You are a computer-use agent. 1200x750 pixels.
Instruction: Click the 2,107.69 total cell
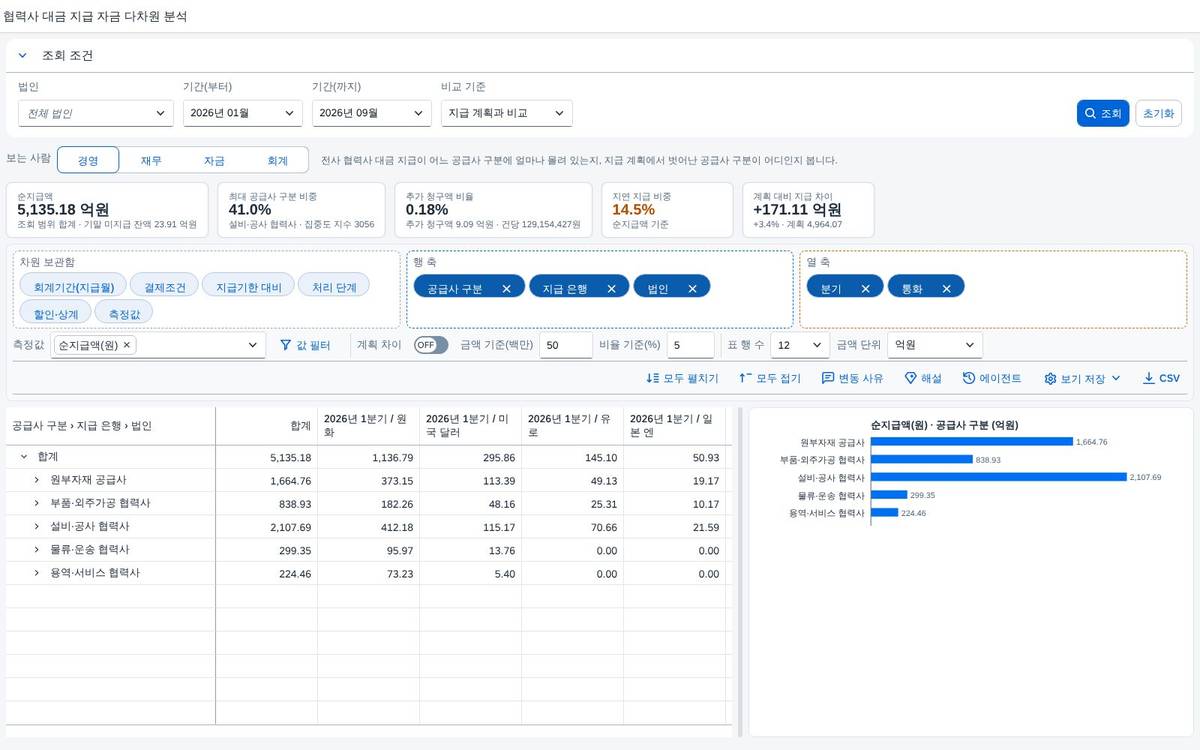267,527
